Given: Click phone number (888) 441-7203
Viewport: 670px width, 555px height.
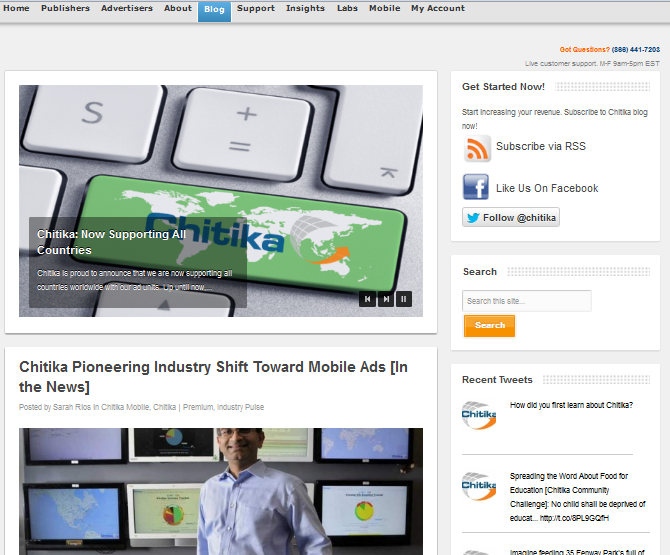Looking at the screenshot, I should coord(636,50).
